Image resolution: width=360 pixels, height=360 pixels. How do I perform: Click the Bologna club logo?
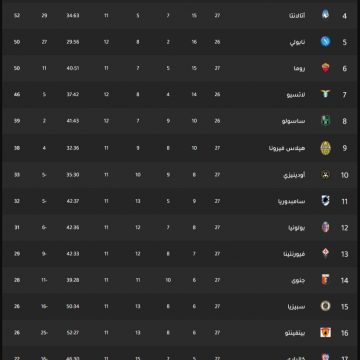click(325, 227)
